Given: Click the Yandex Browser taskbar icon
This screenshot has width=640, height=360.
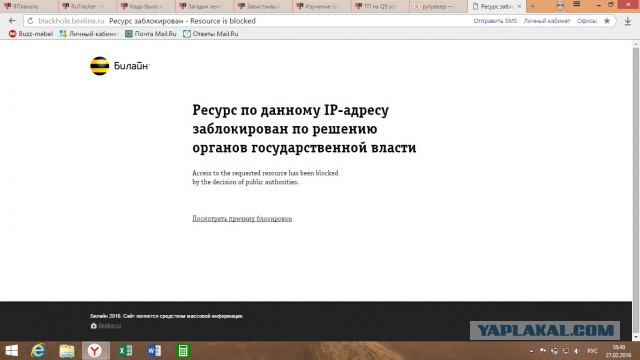Looking at the screenshot, I should point(95,351).
